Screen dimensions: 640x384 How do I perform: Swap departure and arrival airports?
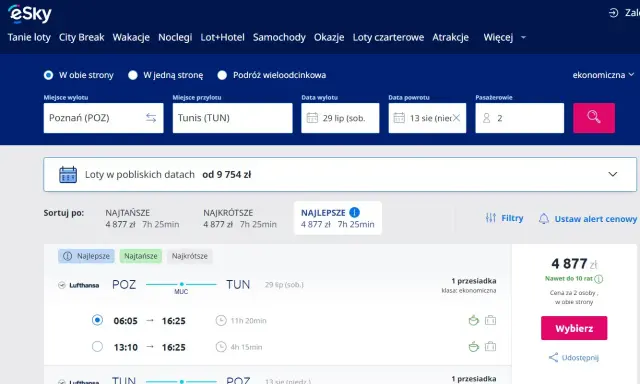pos(151,118)
